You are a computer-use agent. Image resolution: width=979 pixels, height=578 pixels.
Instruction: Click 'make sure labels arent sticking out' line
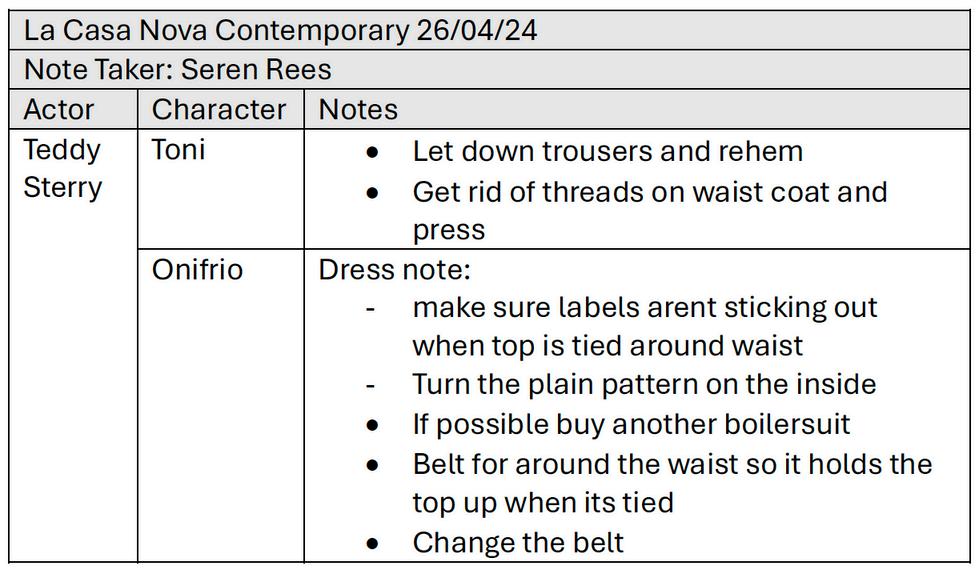click(645, 308)
